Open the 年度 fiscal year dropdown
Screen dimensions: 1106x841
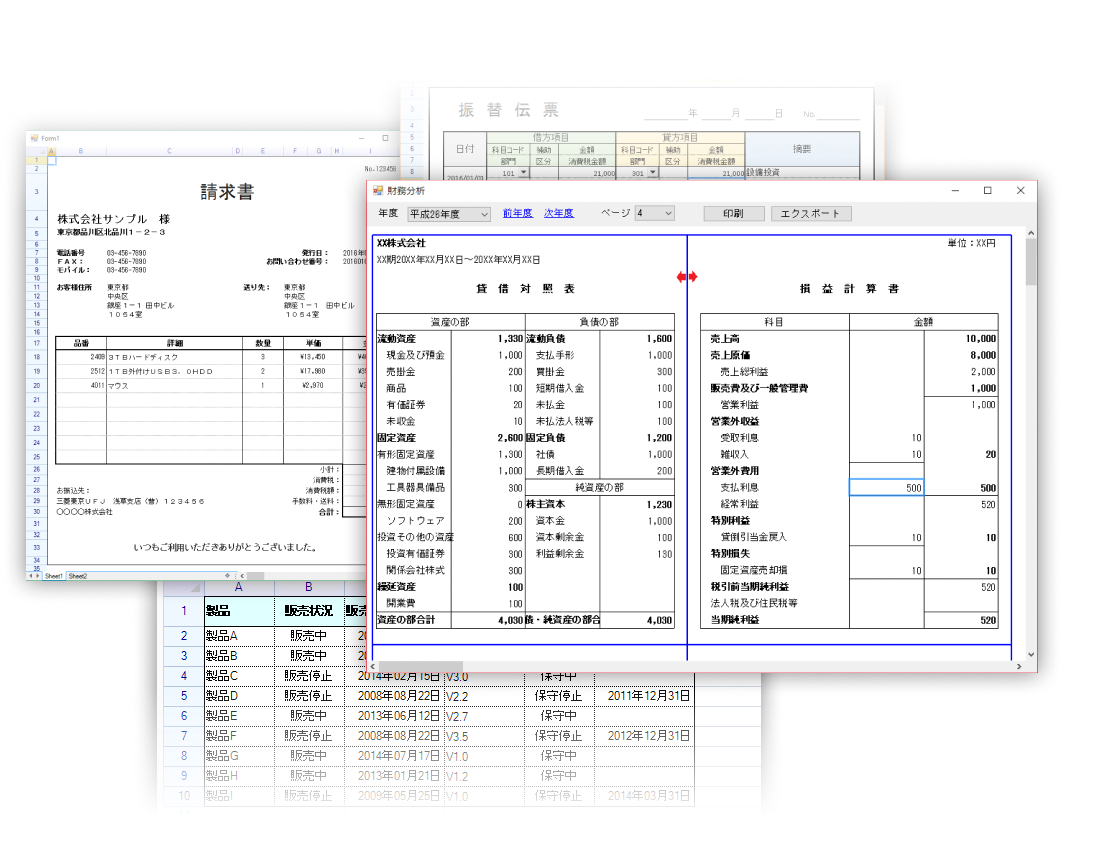point(484,214)
